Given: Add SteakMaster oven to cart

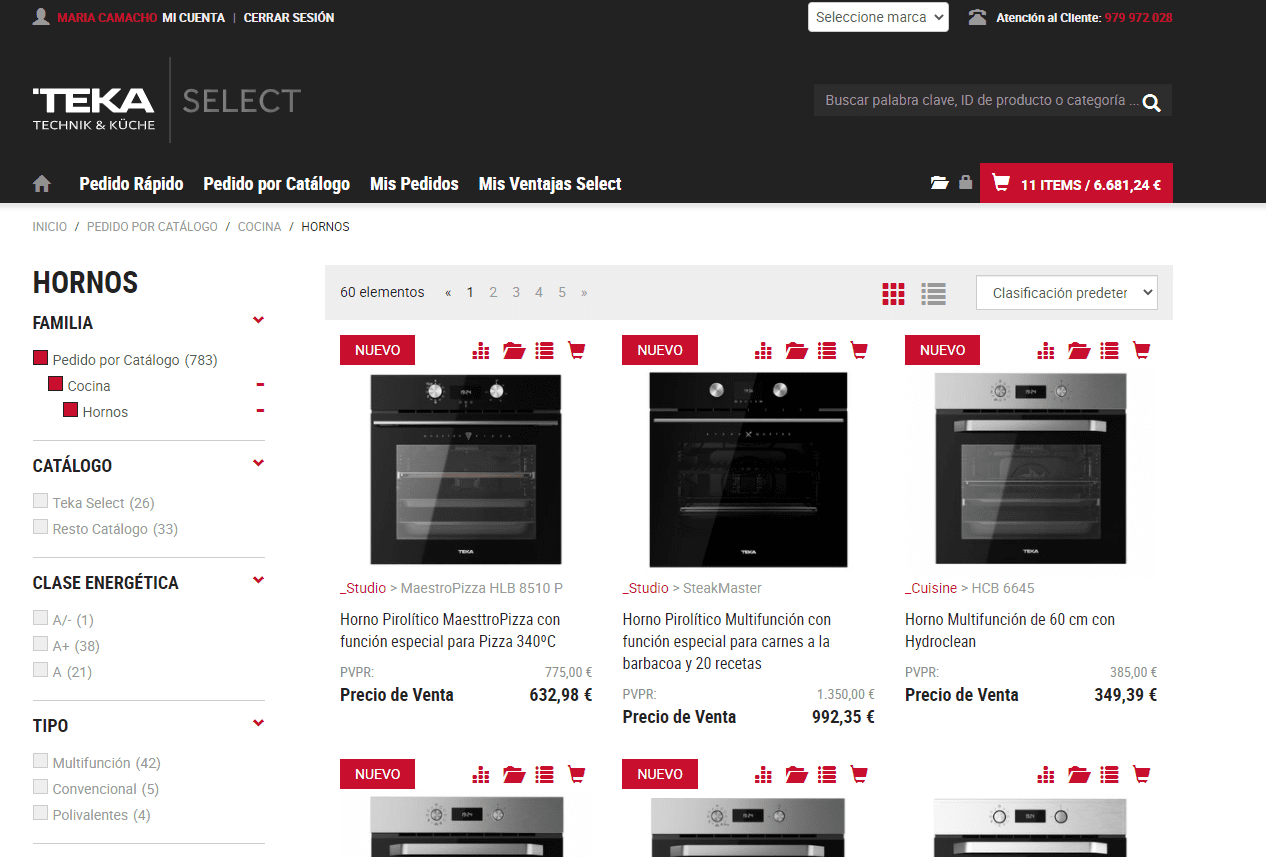Looking at the screenshot, I should pyautogui.click(x=859, y=350).
